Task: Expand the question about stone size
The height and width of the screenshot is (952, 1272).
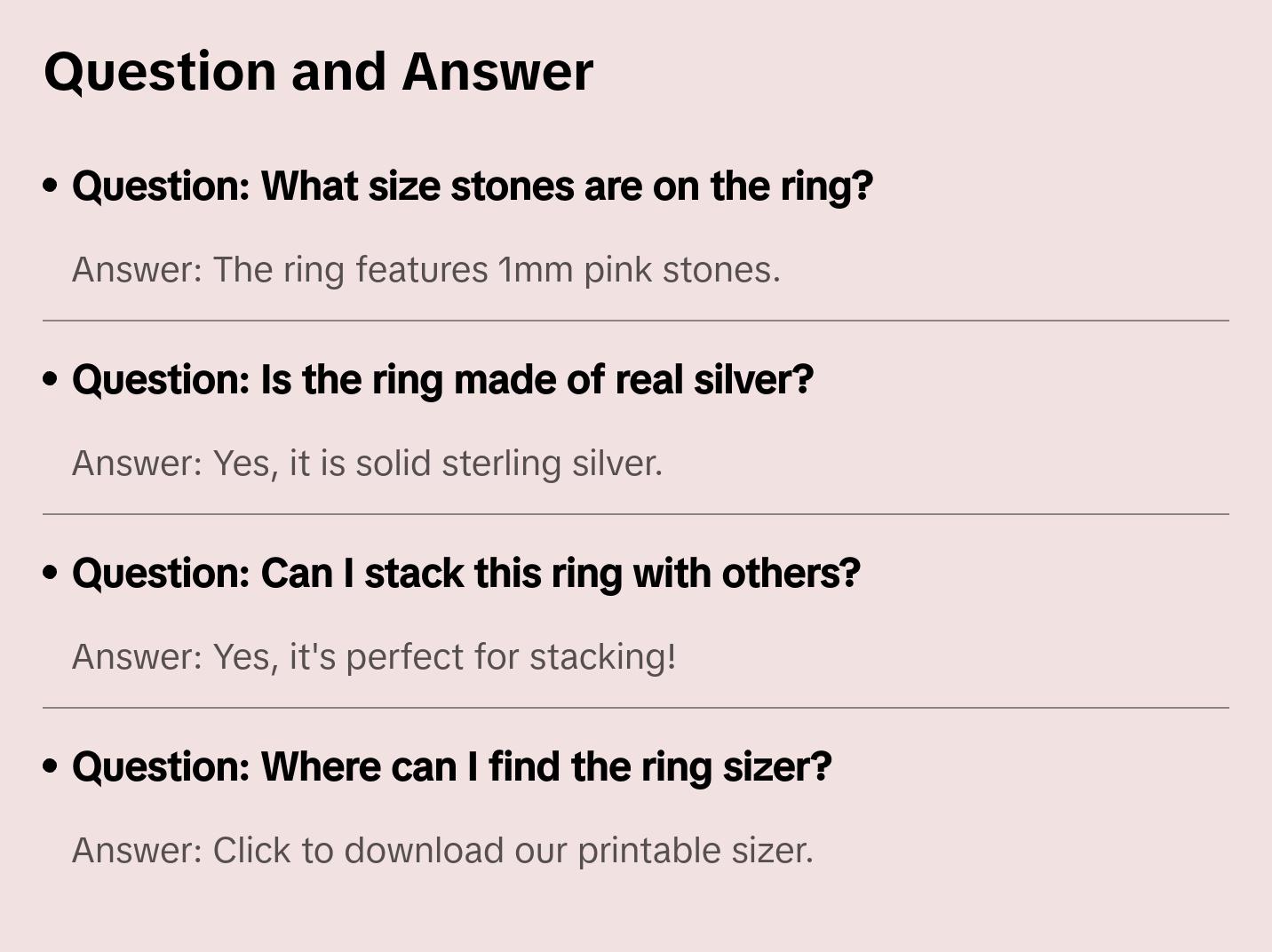Action: point(472,186)
